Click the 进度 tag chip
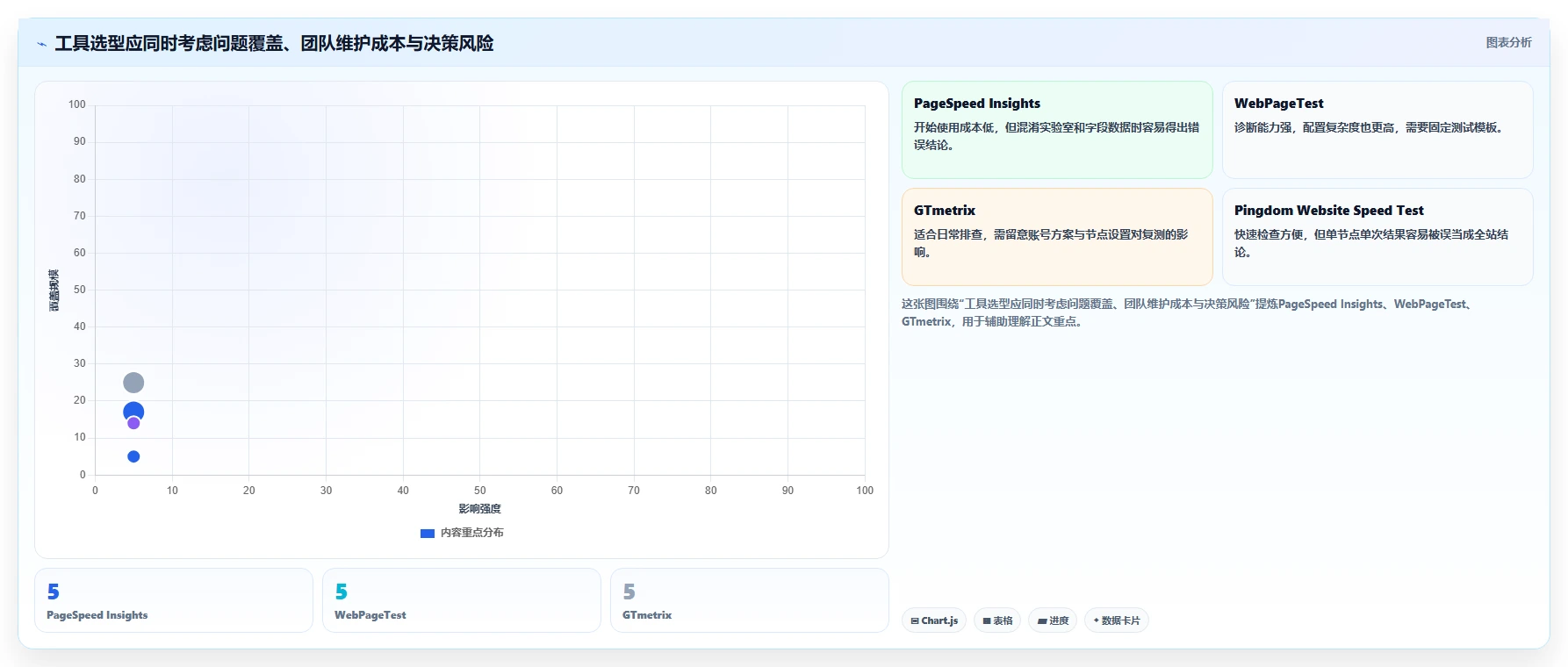Screen dimensions: 1568x667 (1053, 620)
